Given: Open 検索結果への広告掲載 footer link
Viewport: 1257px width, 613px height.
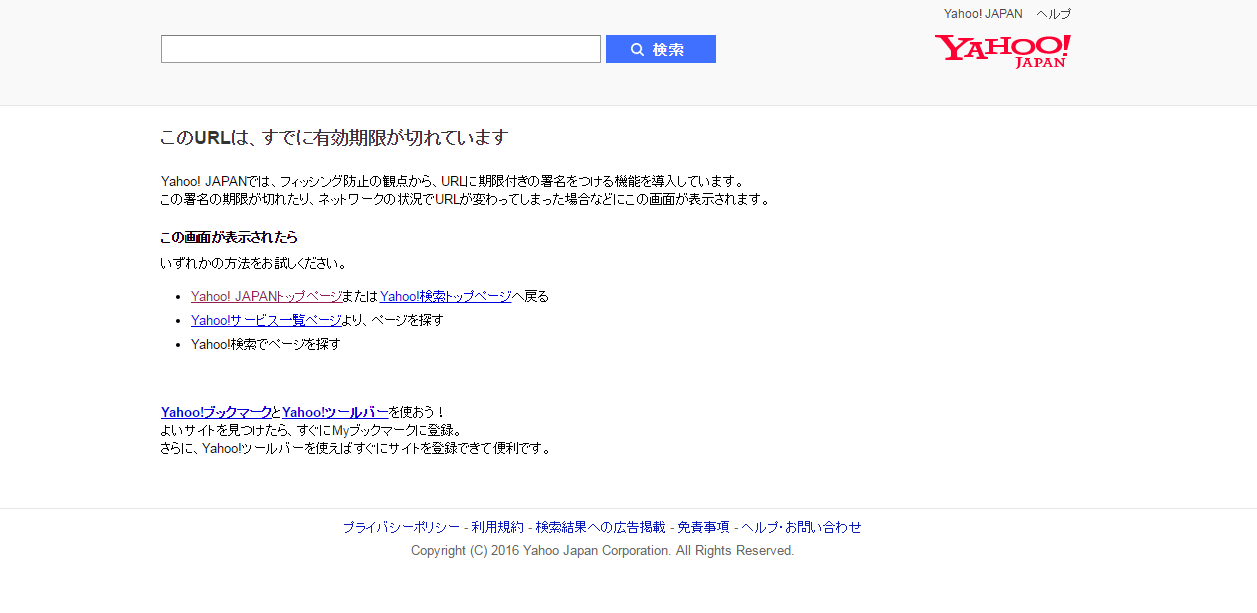Looking at the screenshot, I should tap(600, 527).
